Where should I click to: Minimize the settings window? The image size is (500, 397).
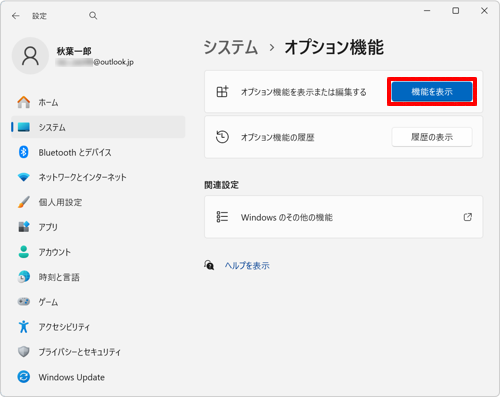coord(427,11)
